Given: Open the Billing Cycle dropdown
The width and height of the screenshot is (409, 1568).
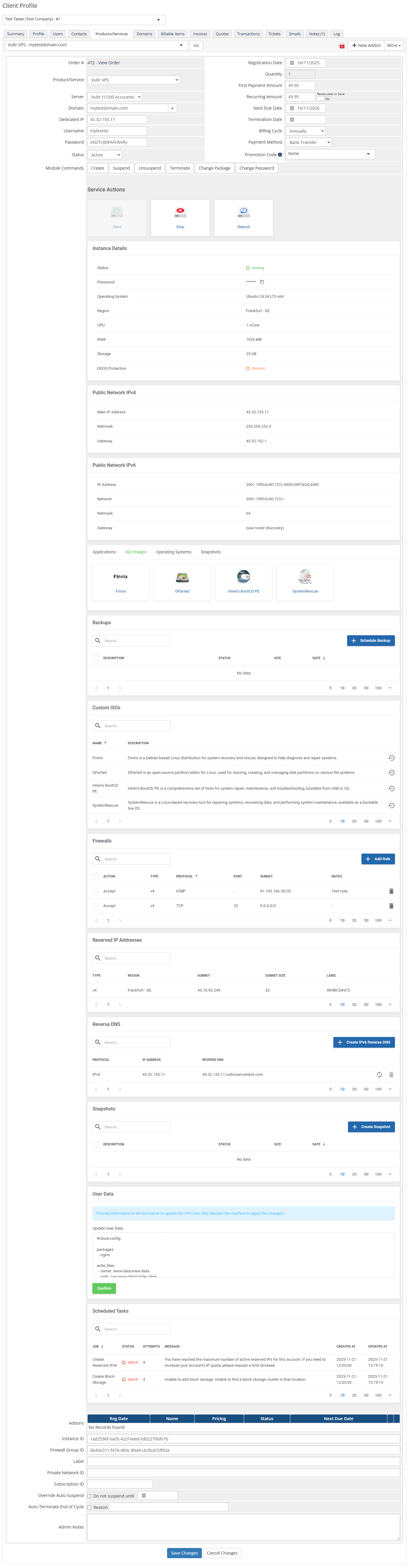Looking at the screenshot, I should pos(306,131).
